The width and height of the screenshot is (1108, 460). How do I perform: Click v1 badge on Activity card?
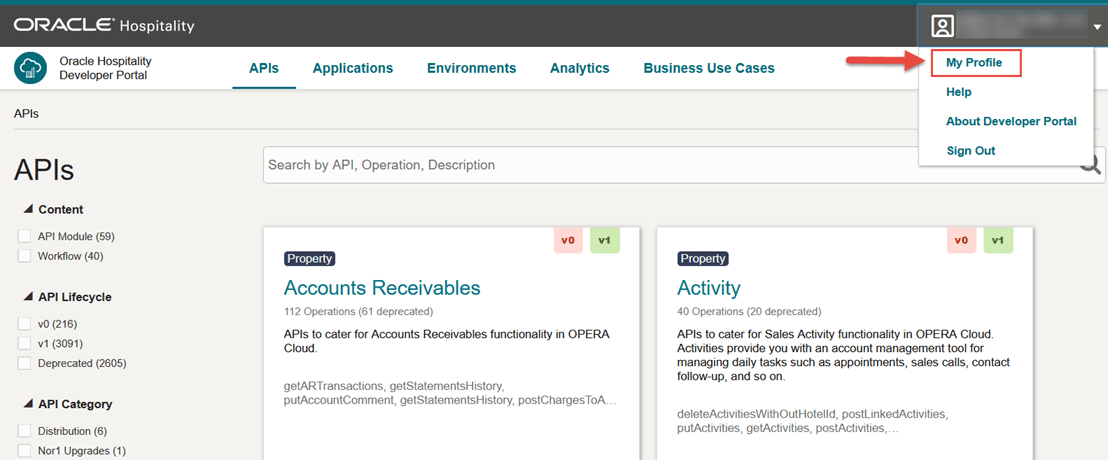[x=998, y=240]
